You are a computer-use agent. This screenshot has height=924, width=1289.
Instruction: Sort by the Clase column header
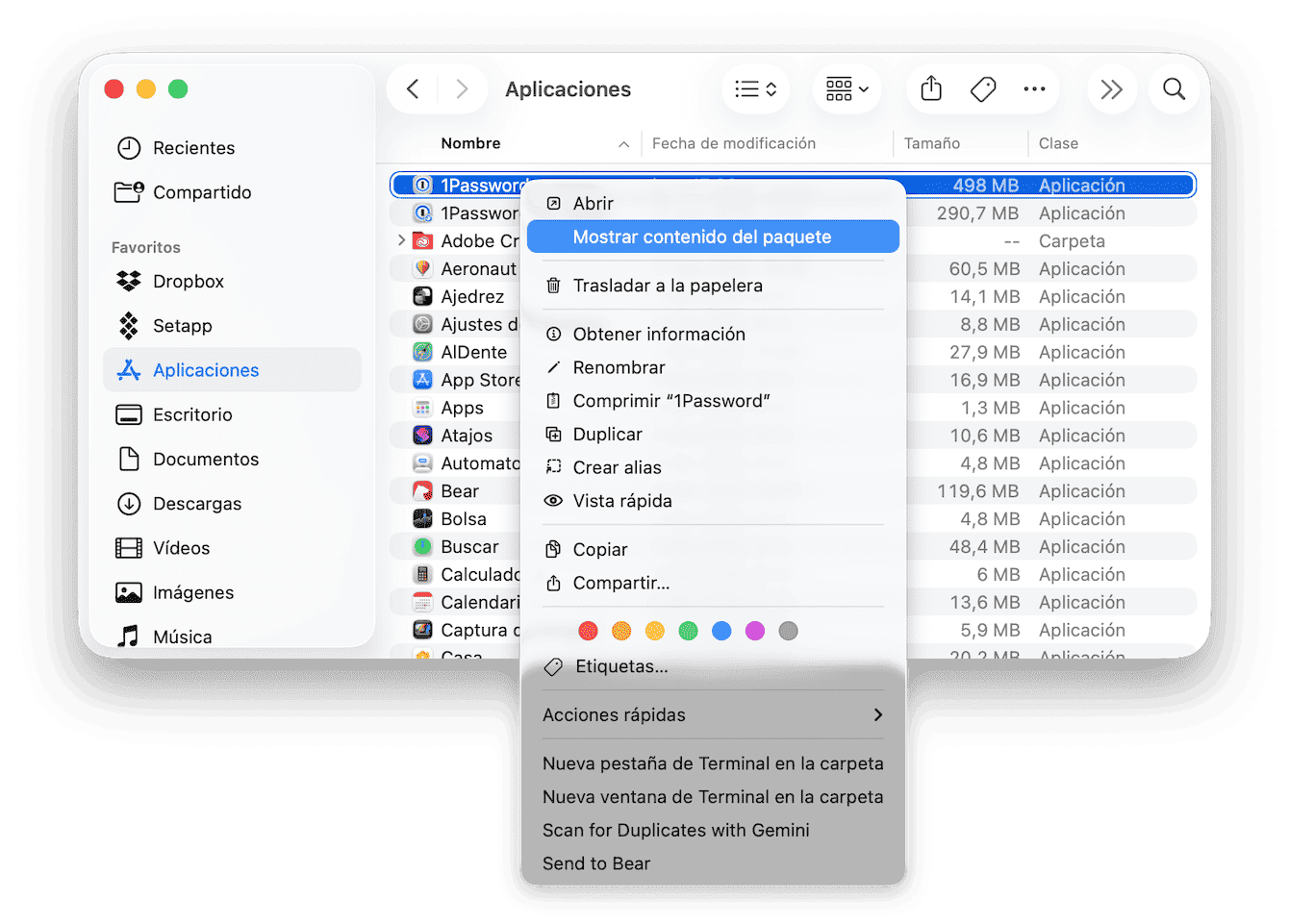1058,143
